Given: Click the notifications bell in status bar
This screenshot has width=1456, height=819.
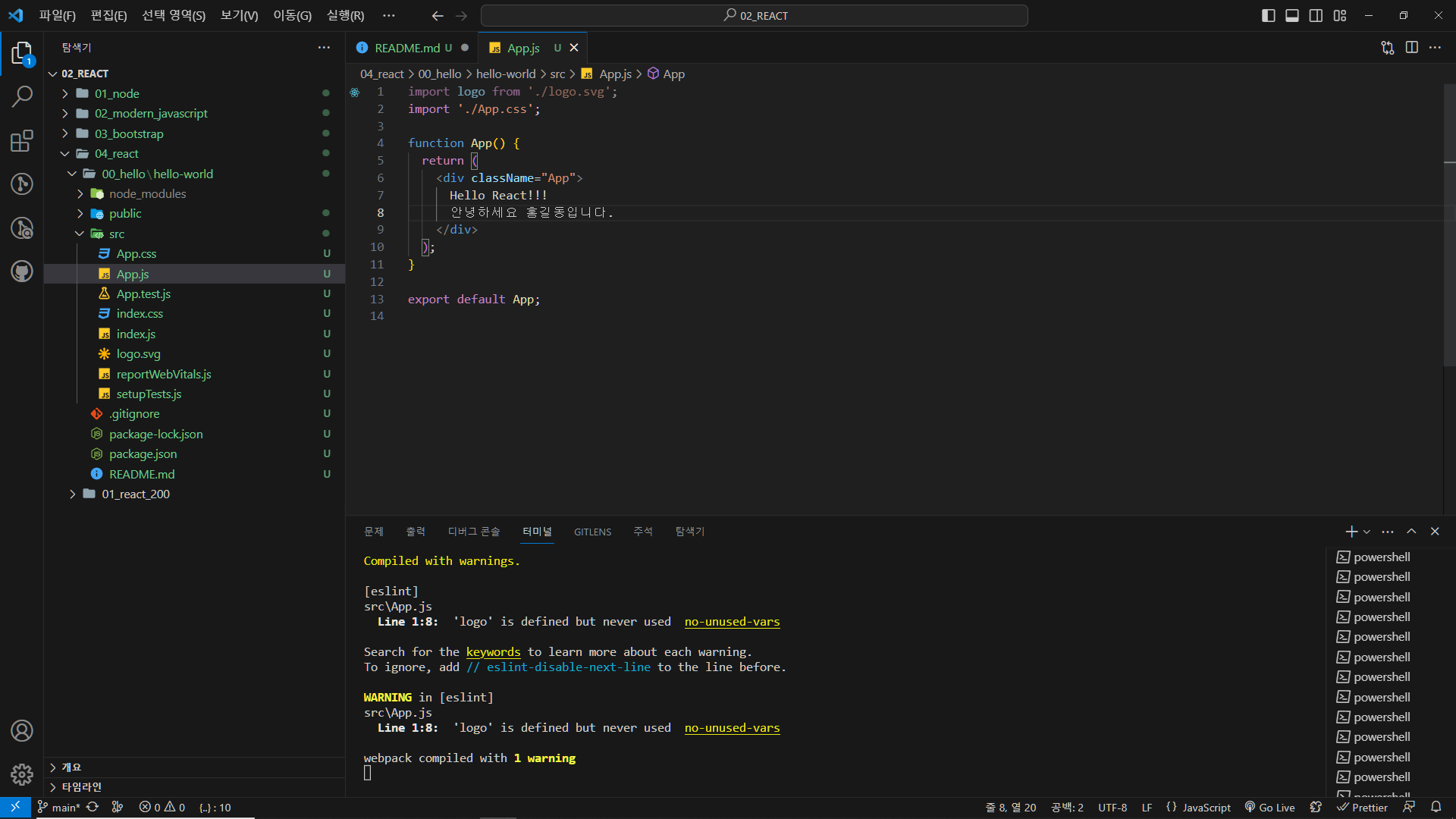Looking at the screenshot, I should pos(1436,807).
